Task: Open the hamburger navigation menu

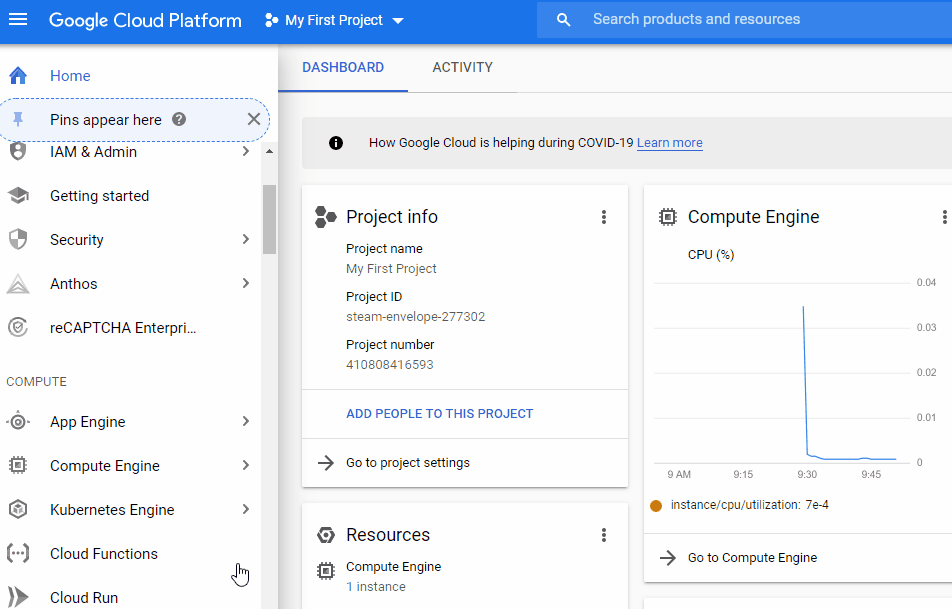Action: [x=18, y=19]
